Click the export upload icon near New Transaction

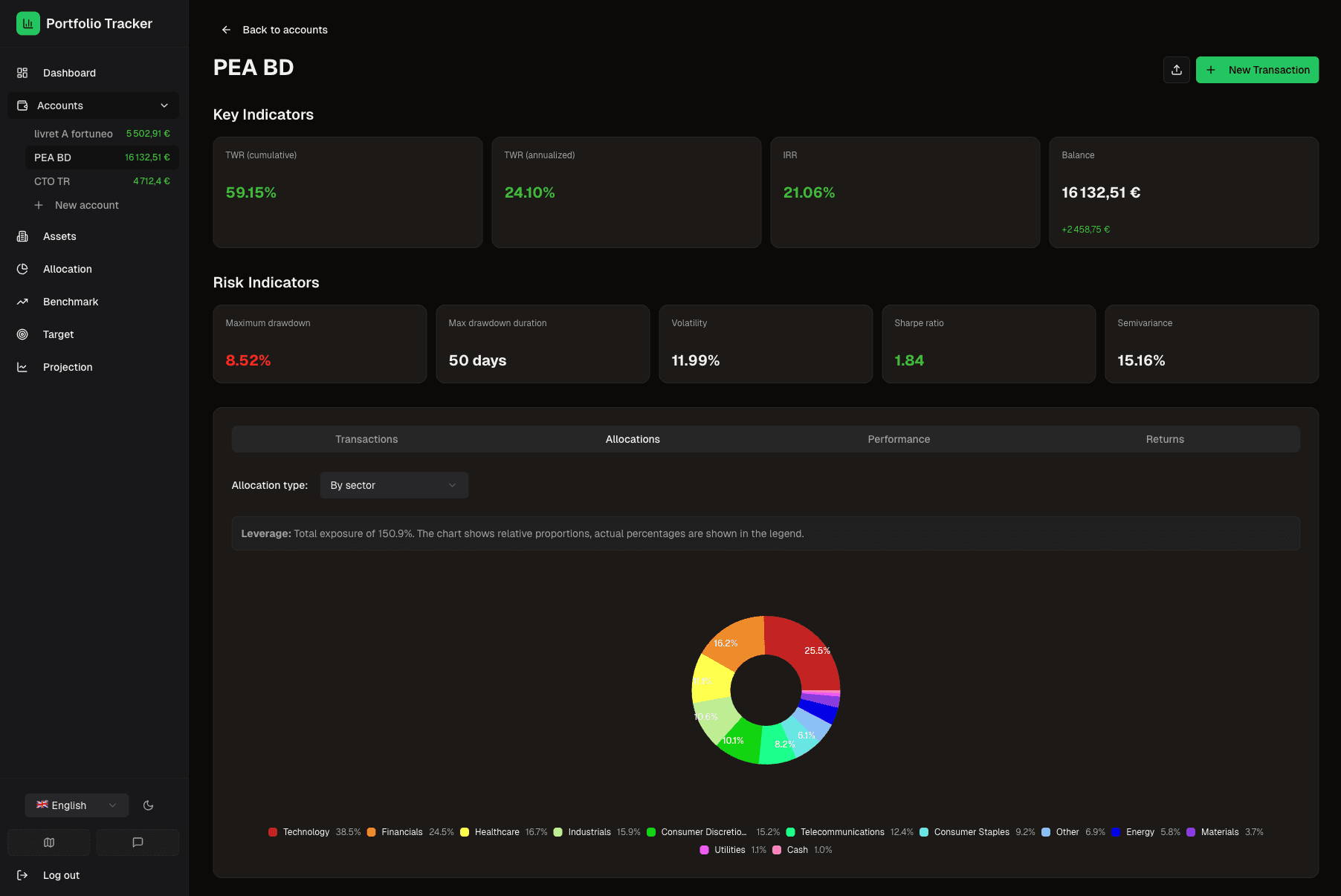pos(1177,69)
